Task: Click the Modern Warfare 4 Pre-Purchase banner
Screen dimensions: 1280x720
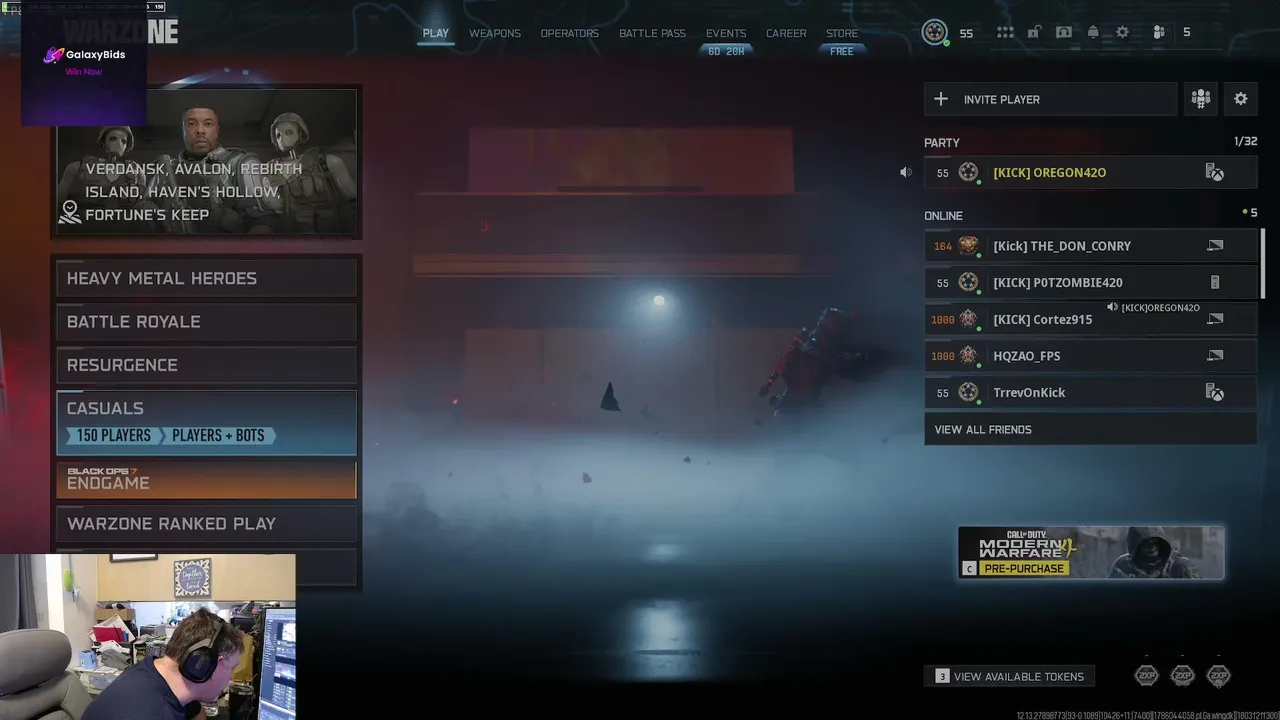Action: tap(1091, 553)
